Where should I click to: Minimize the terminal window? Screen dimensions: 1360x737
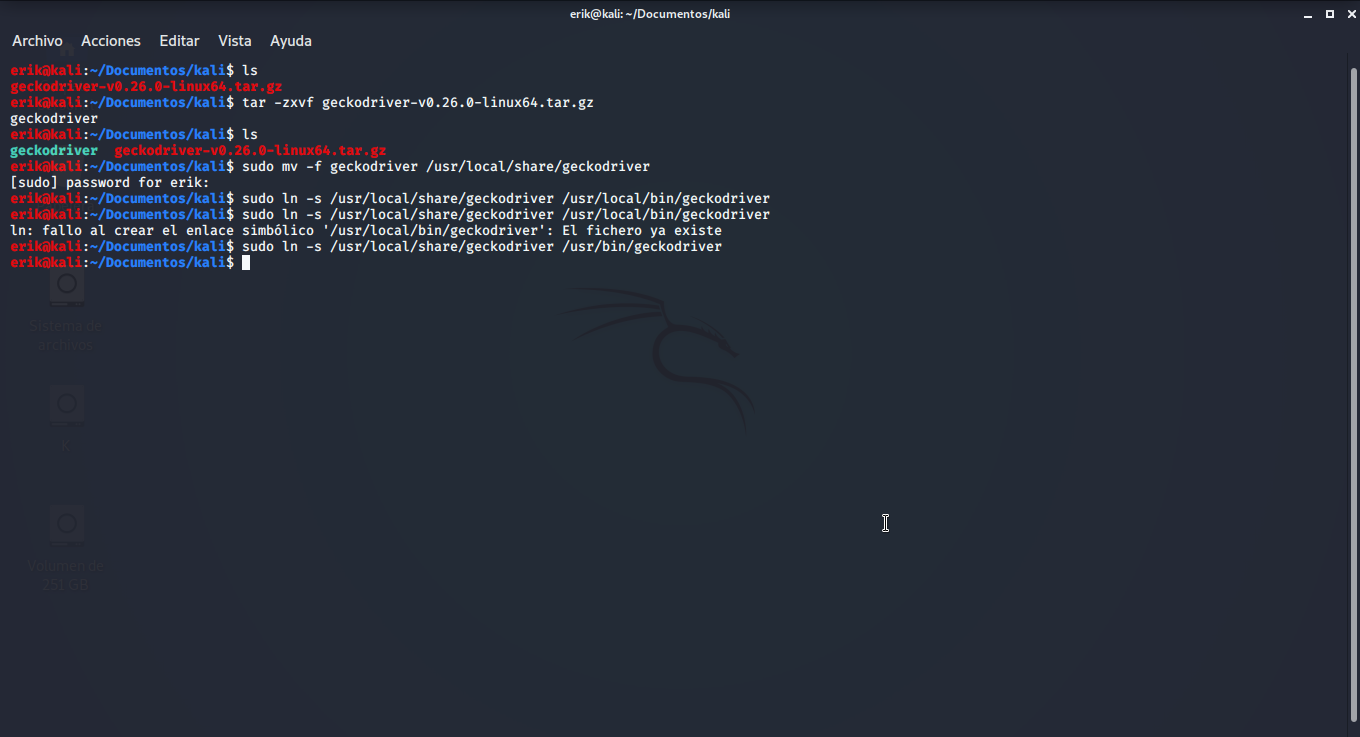[1310, 14]
